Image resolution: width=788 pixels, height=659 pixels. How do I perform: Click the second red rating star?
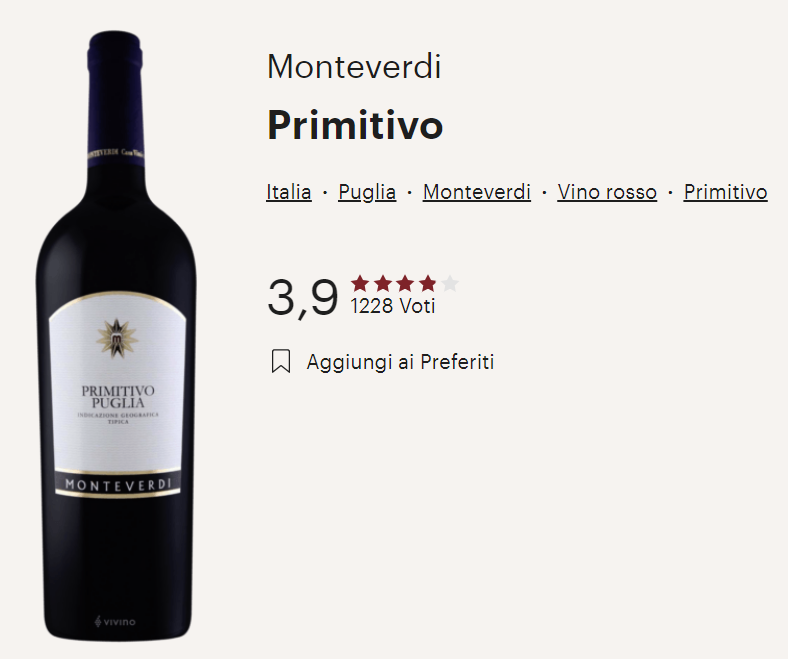[x=382, y=284]
